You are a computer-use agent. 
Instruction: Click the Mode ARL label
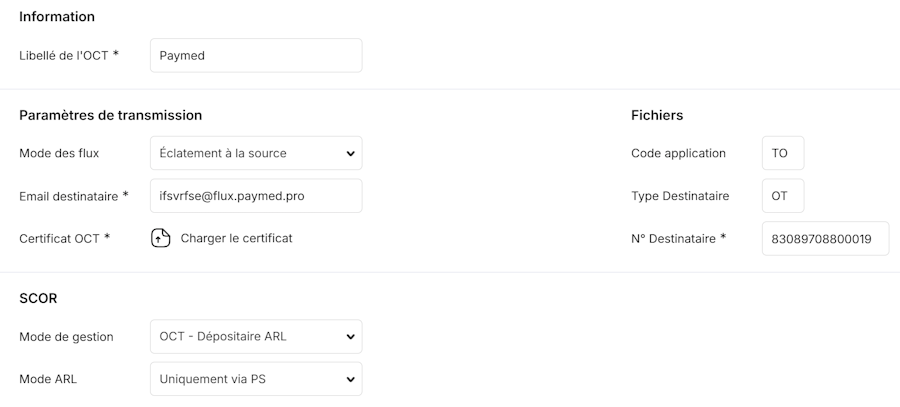coord(48,379)
